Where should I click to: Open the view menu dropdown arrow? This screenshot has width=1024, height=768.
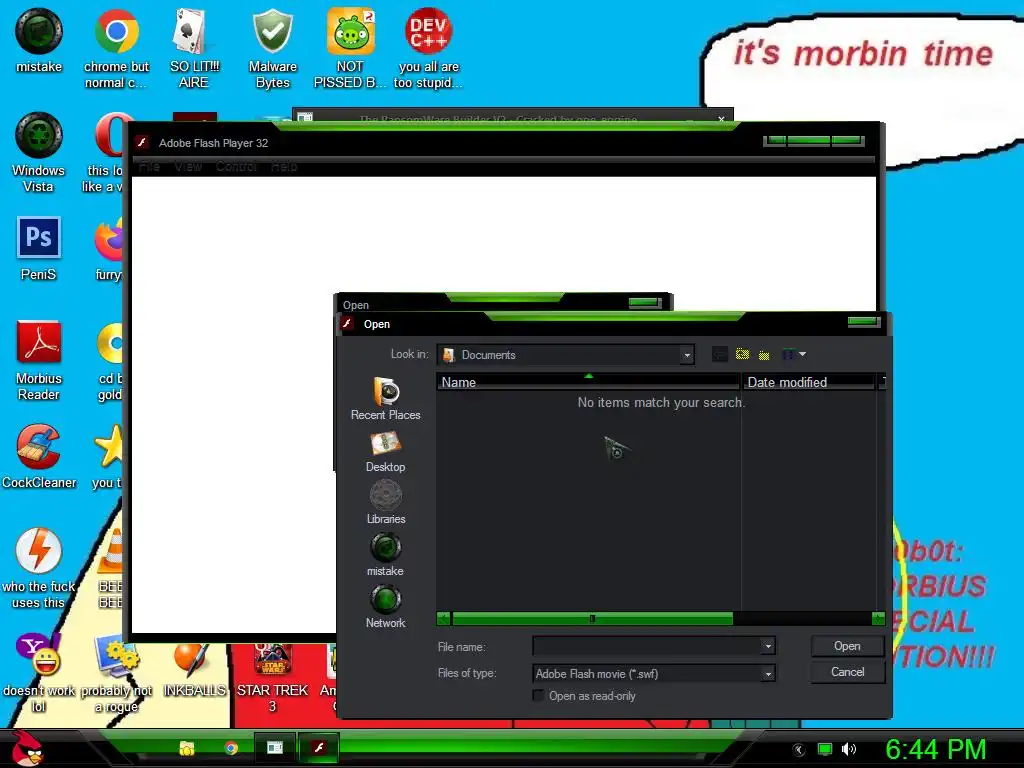coord(803,354)
